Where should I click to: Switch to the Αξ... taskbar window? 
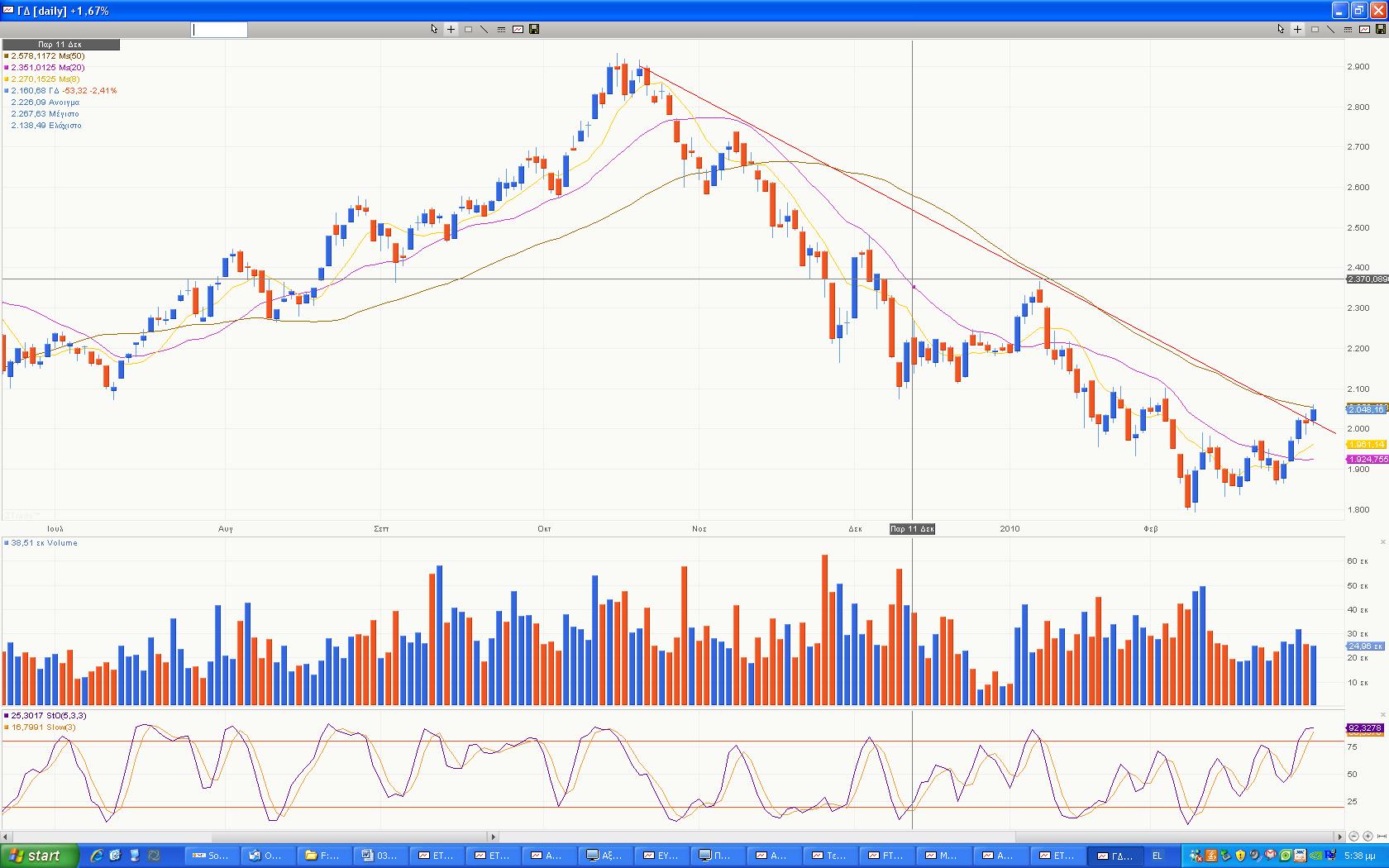tap(607, 856)
